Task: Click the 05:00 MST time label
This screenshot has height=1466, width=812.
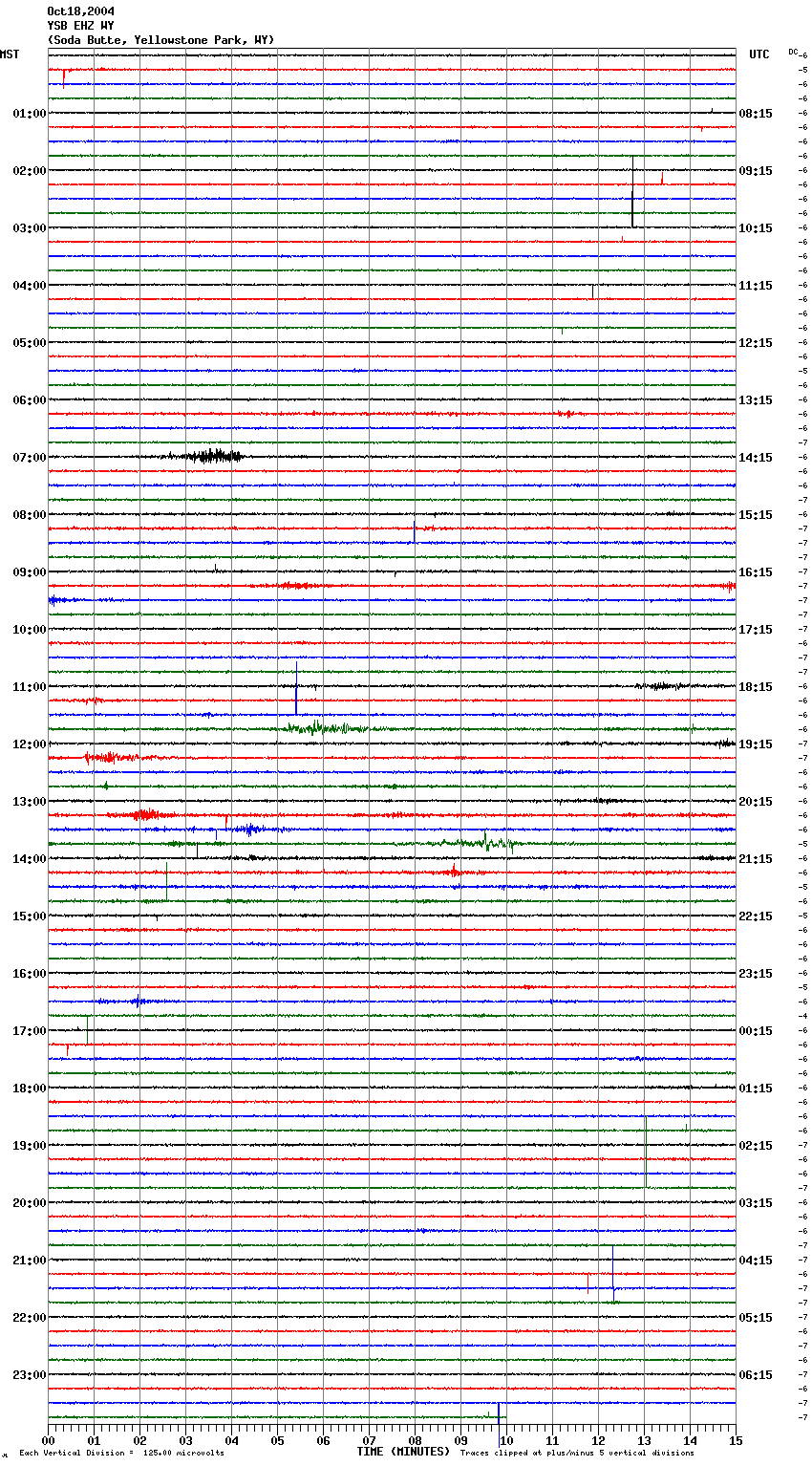Action: point(29,343)
